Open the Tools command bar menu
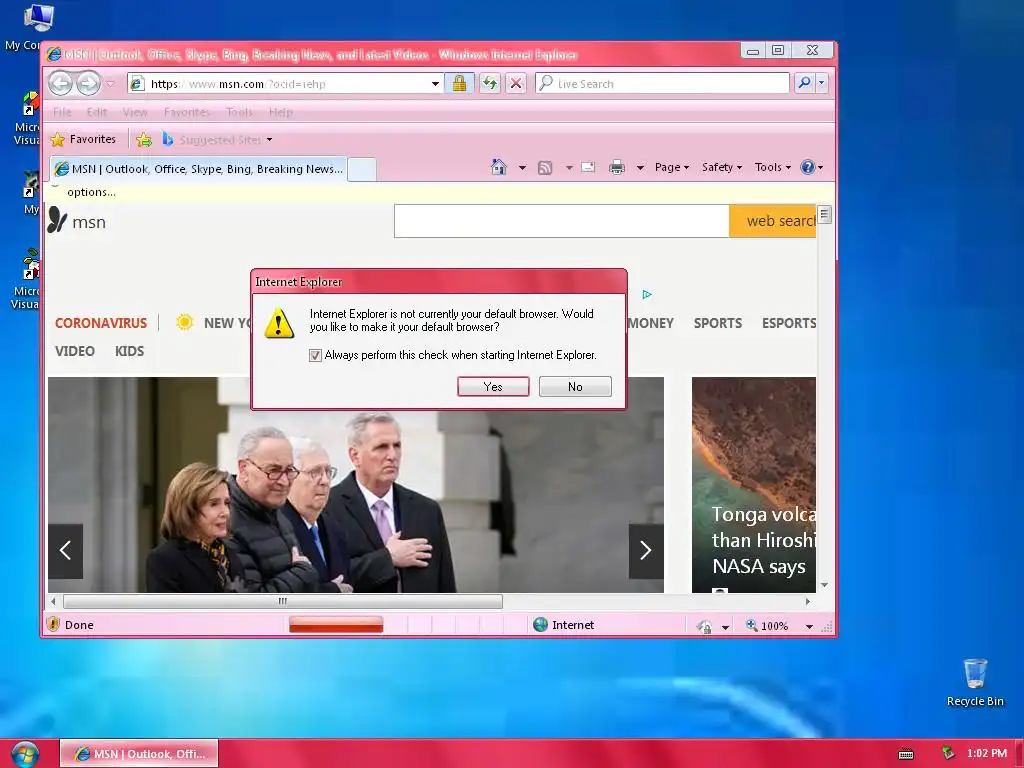 773,167
